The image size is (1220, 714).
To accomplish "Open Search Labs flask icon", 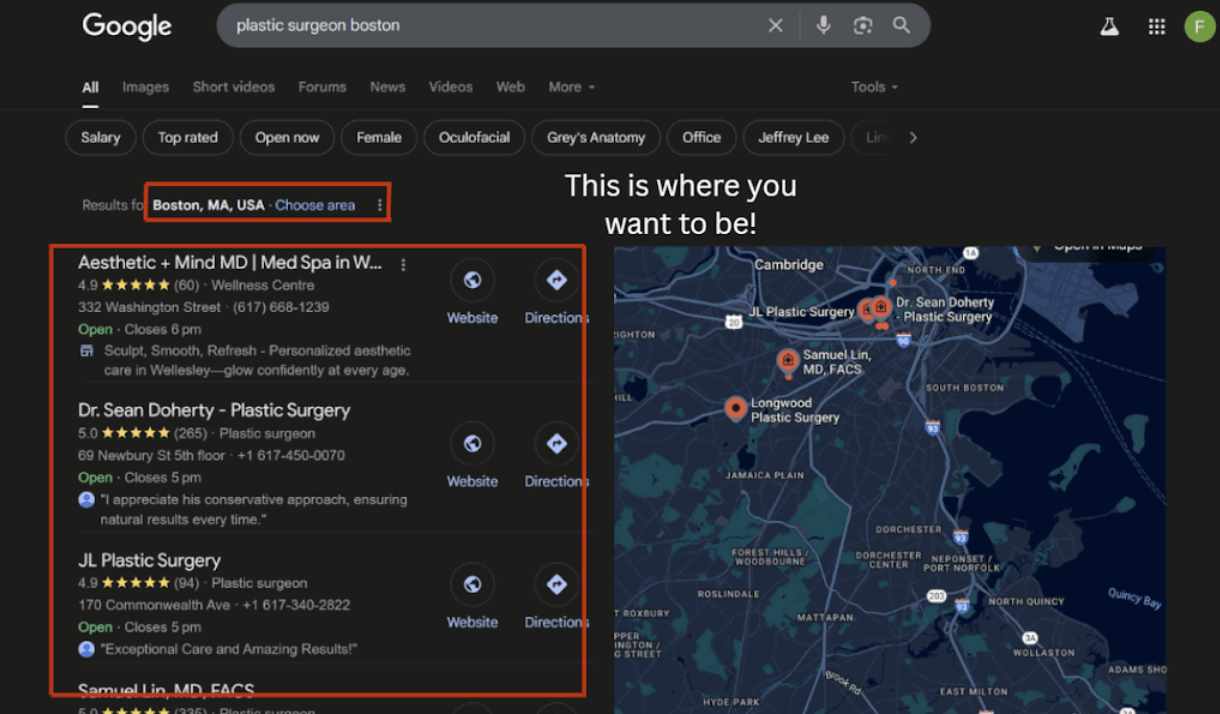I will (1109, 27).
